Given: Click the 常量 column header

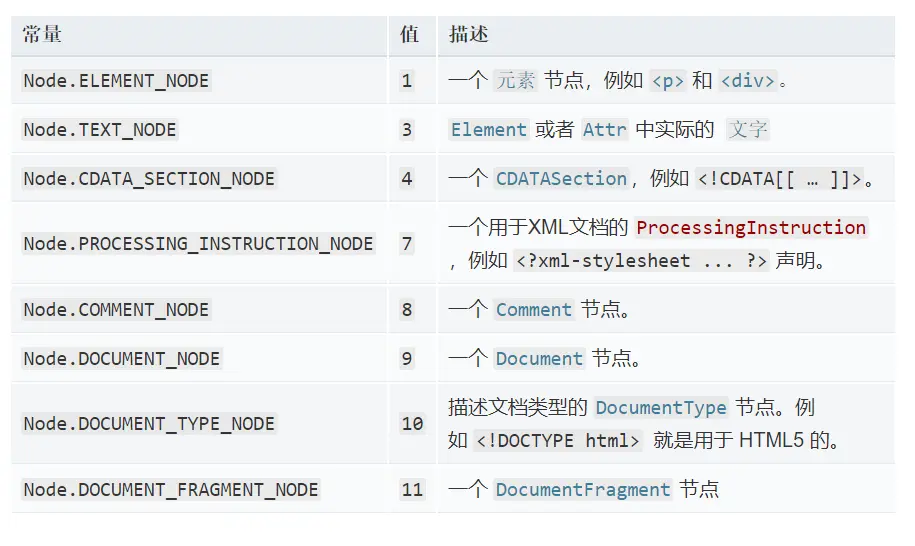Looking at the screenshot, I should pyautogui.click(x=42, y=34).
